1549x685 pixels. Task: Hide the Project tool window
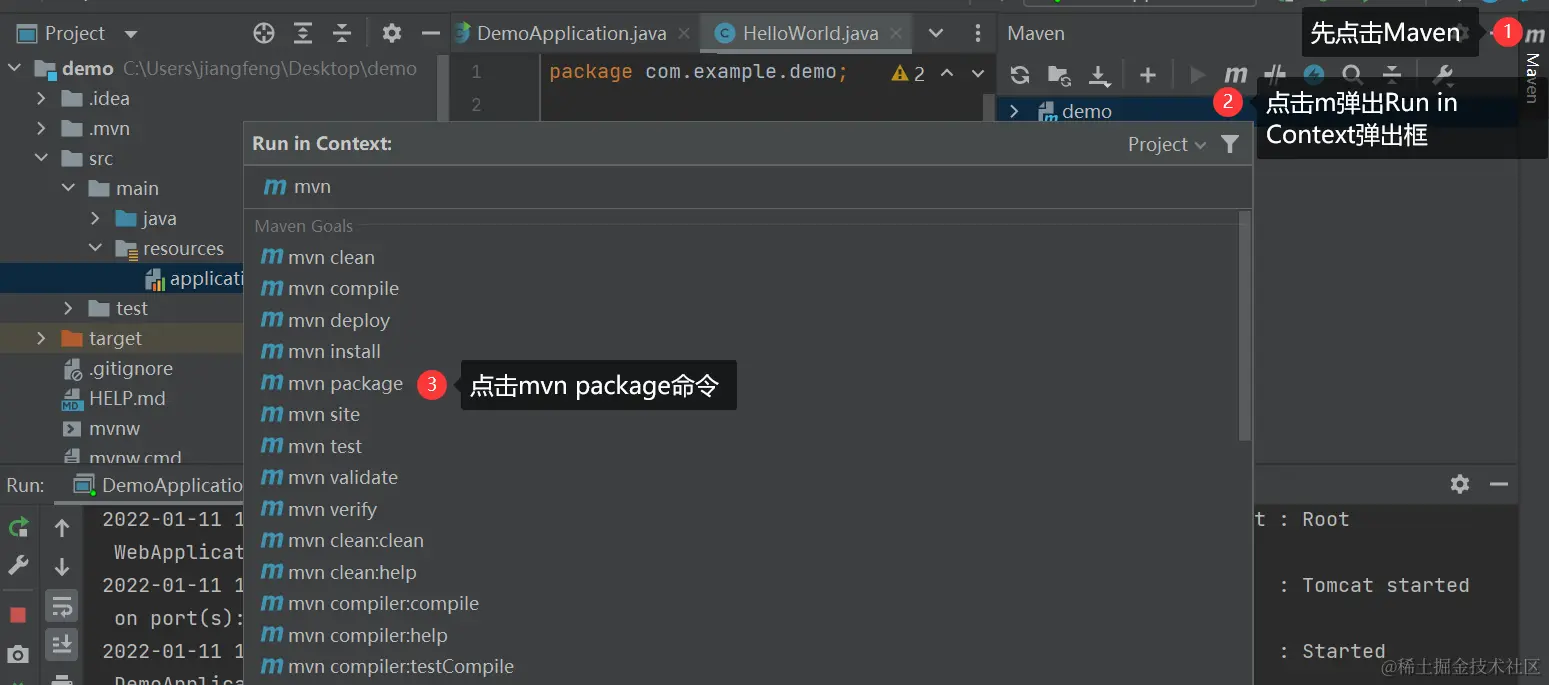tap(431, 33)
